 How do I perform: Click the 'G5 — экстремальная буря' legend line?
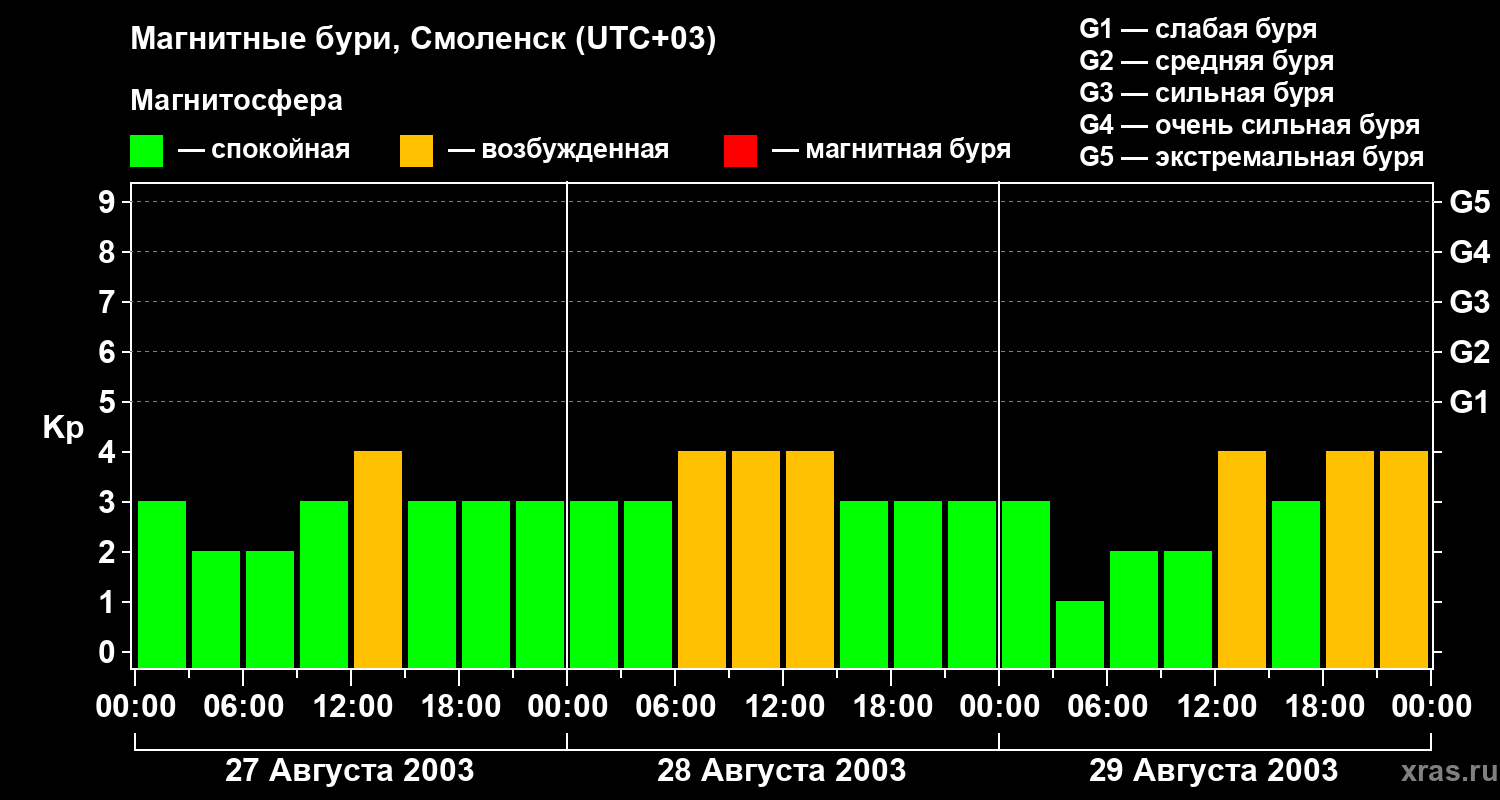tap(1252, 157)
